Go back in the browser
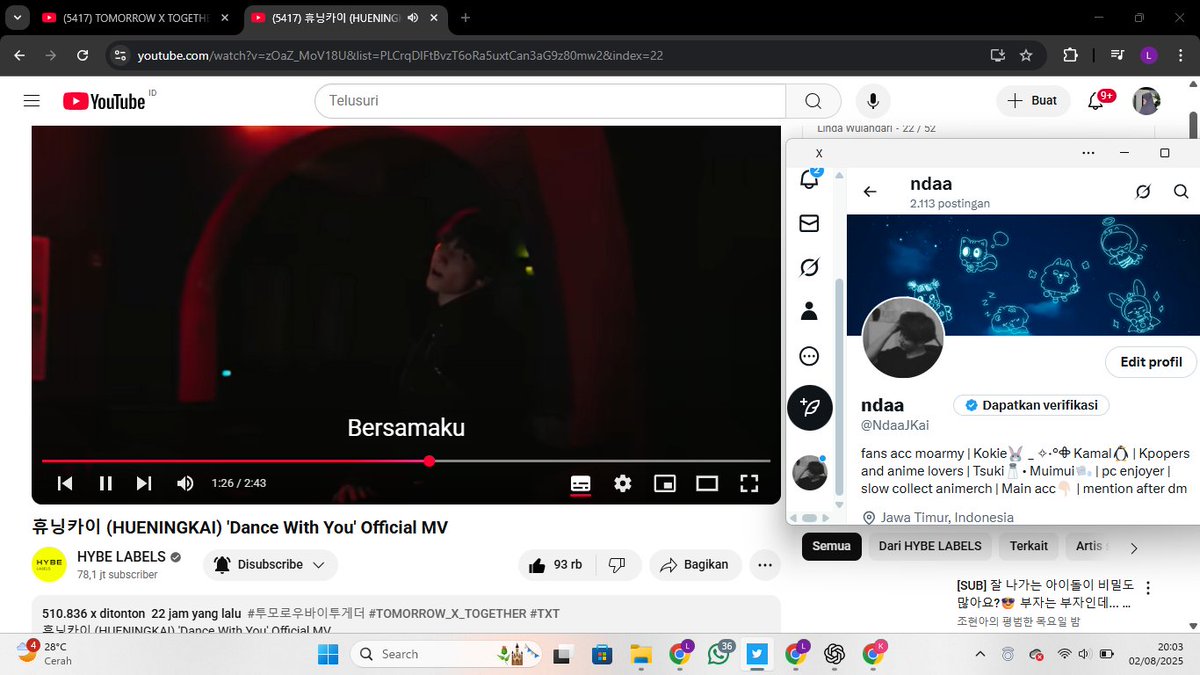This screenshot has width=1200, height=675. tap(20, 55)
